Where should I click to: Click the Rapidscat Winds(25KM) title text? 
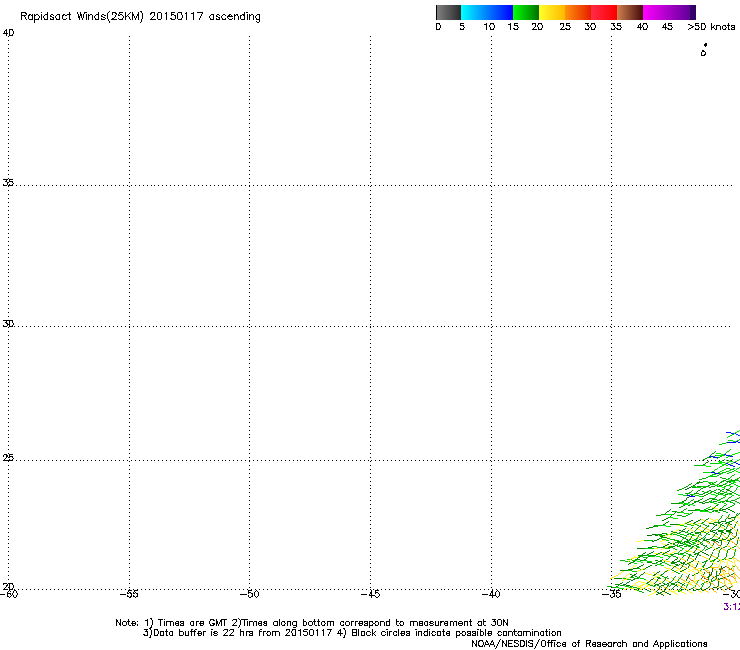(x=82, y=17)
